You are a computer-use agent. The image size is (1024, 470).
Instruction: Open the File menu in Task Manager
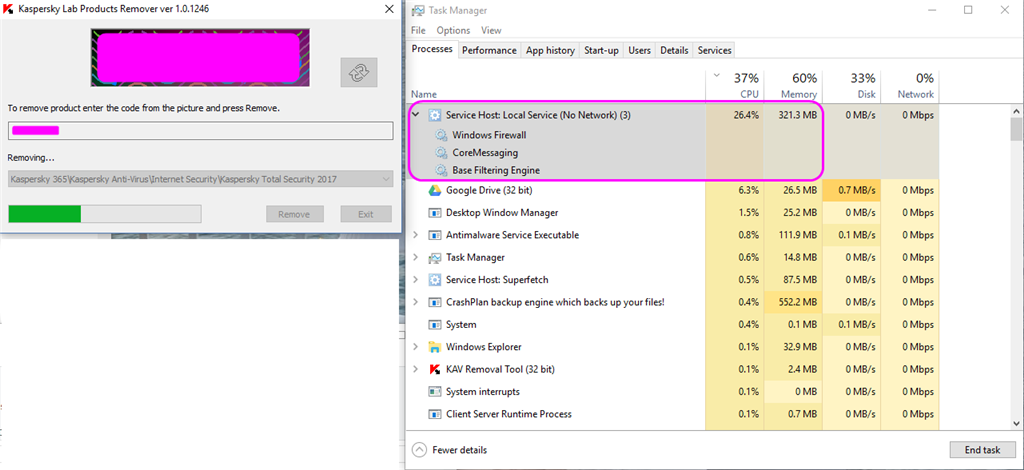pos(419,30)
